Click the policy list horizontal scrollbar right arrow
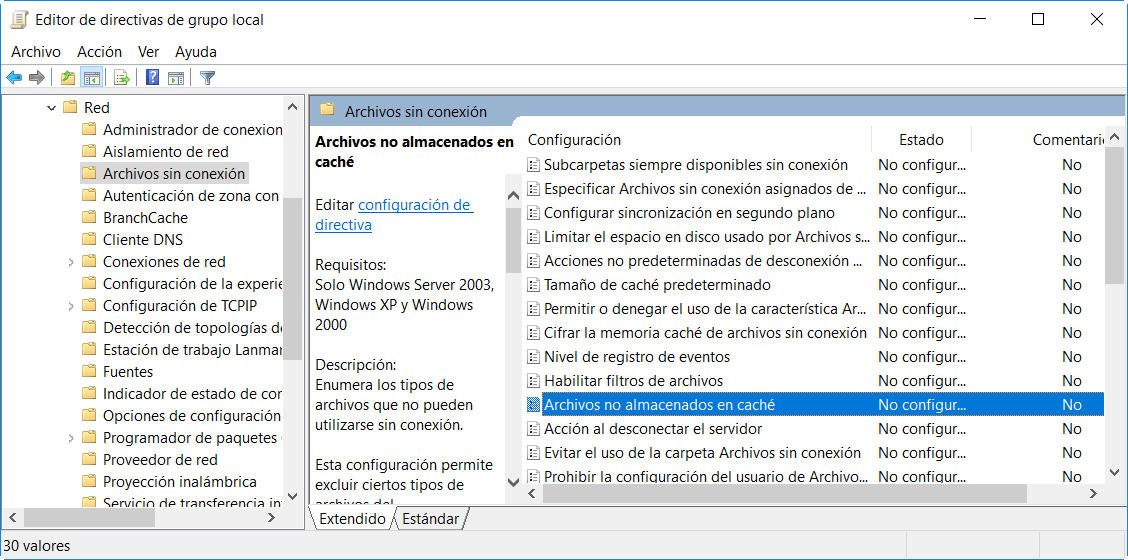The width and height of the screenshot is (1128, 560). (x=1093, y=494)
